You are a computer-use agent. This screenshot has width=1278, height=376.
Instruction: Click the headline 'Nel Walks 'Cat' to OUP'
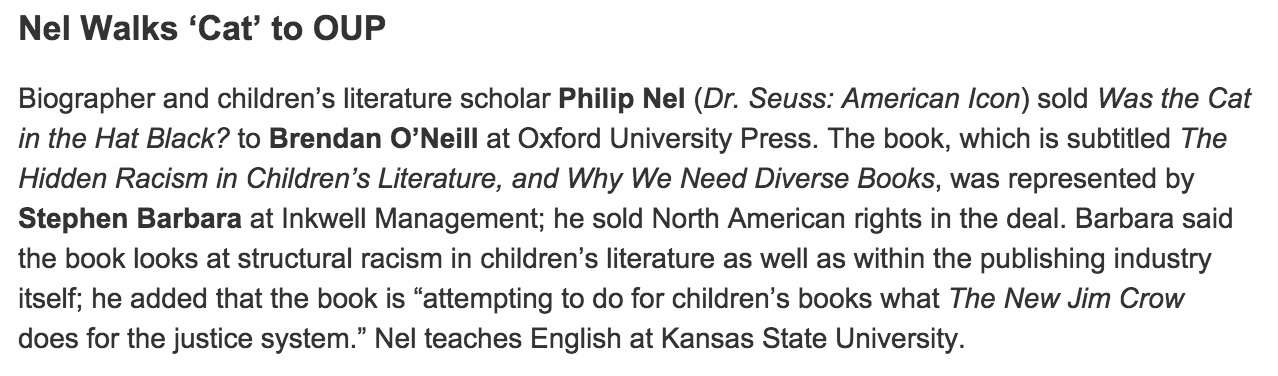point(202,29)
